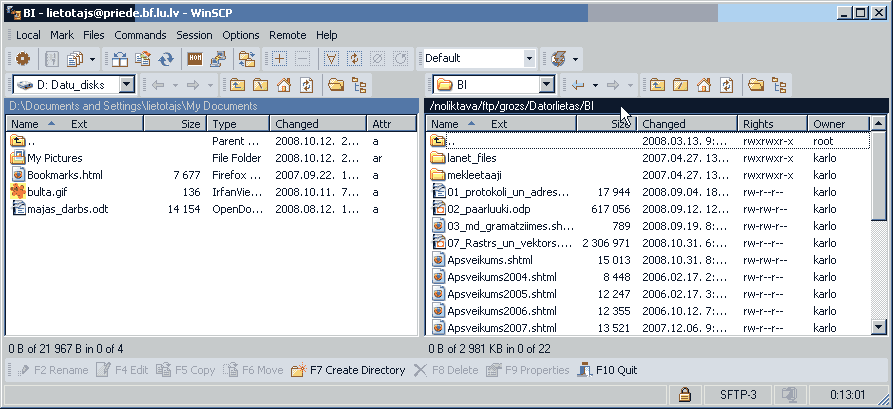The height and width of the screenshot is (409, 893).
Task: Sort remote panel by Owner column
Action: pos(838,124)
